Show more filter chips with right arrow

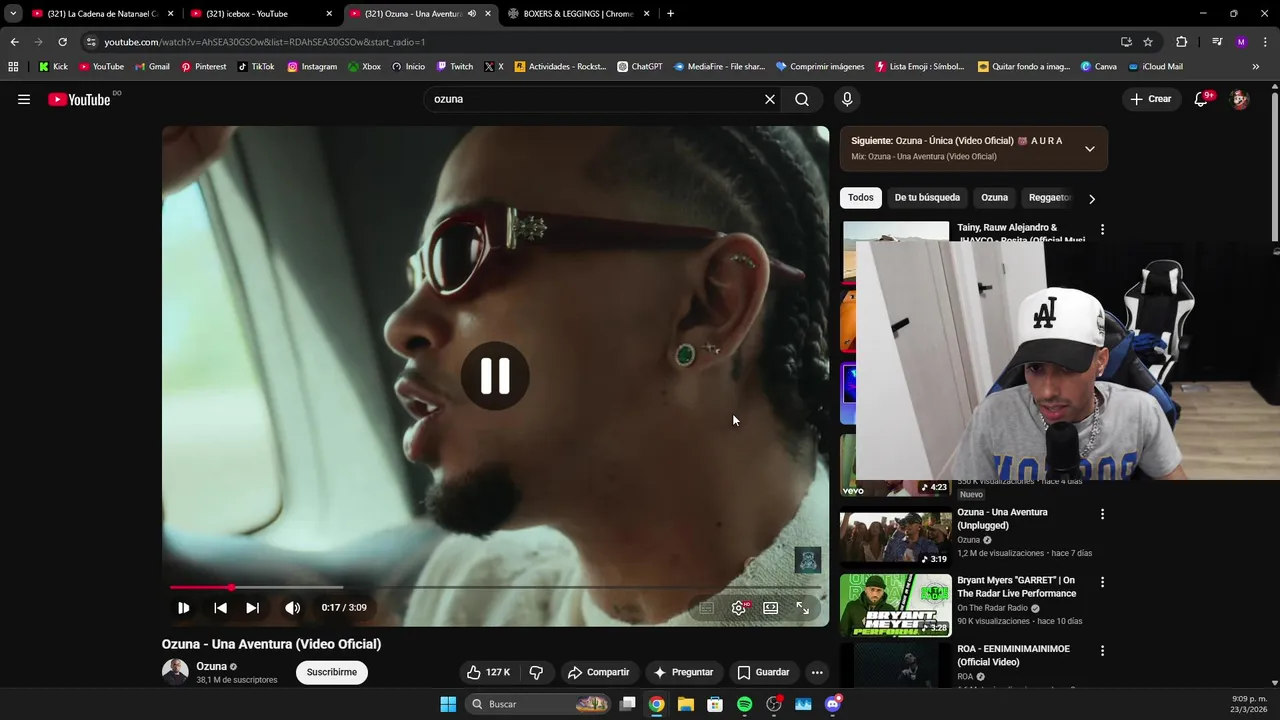(1092, 198)
